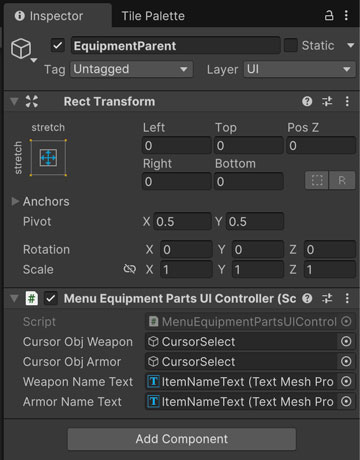Toggle raw edit mode R button
This screenshot has height=460, width=360.
(342, 180)
